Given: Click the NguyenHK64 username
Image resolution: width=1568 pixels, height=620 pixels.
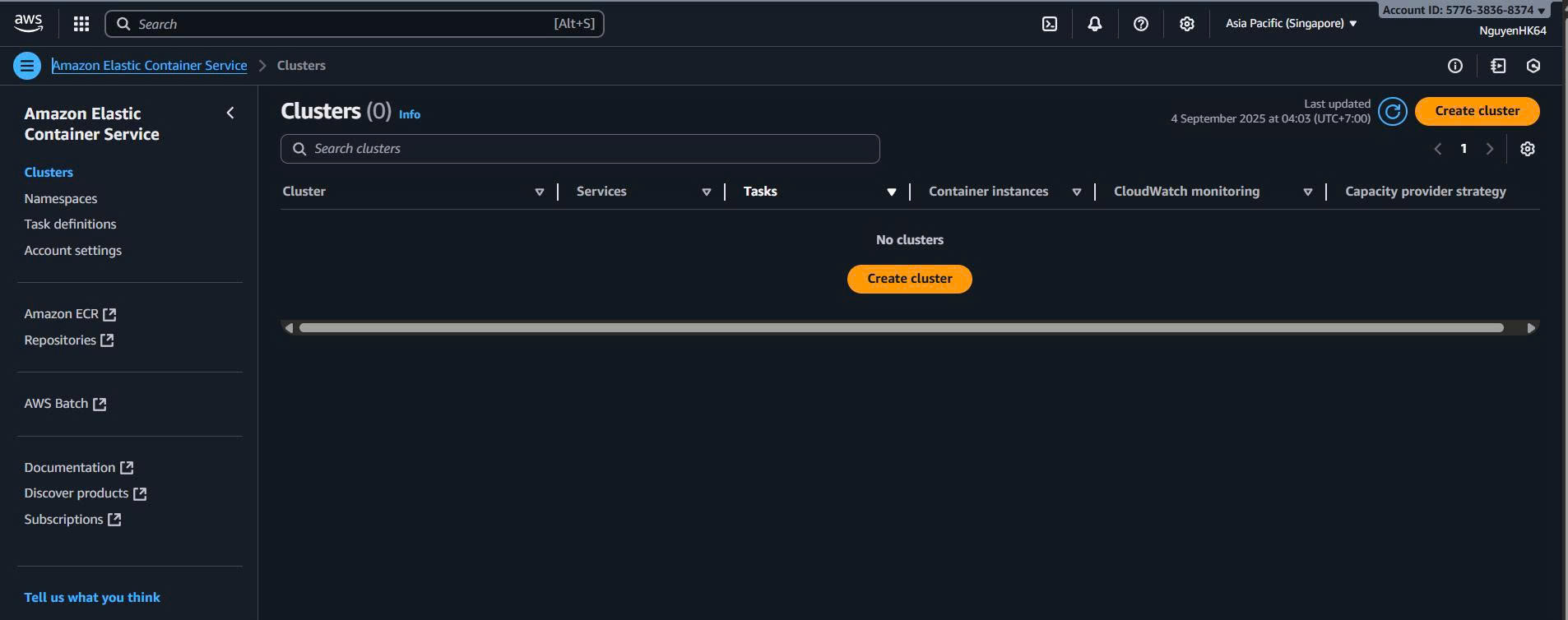Looking at the screenshot, I should [1513, 30].
